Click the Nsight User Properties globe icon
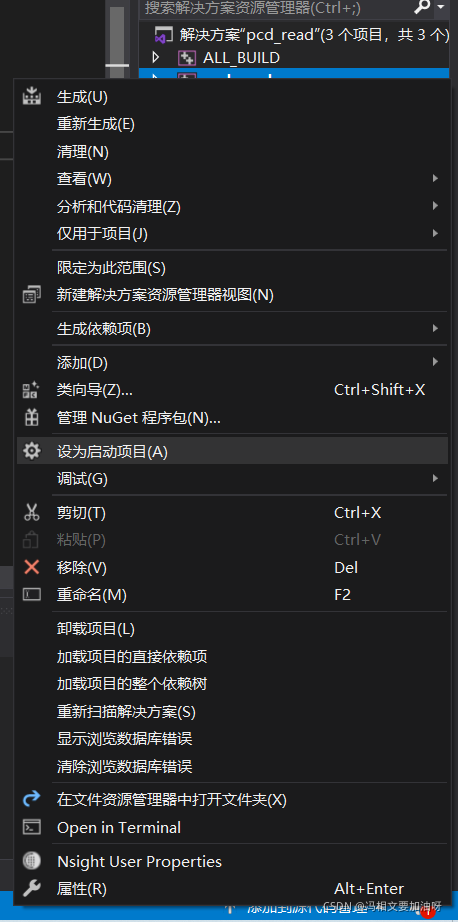 (31, 861)
